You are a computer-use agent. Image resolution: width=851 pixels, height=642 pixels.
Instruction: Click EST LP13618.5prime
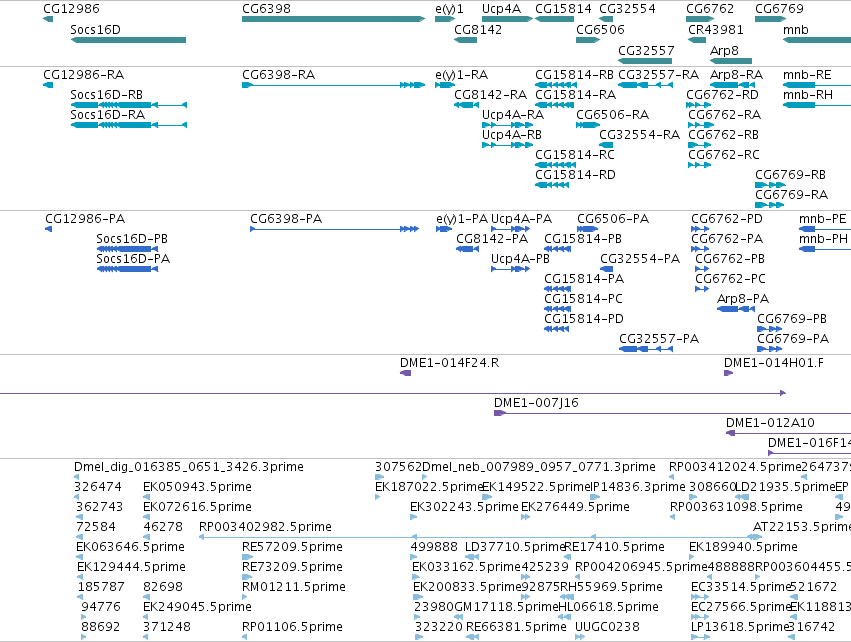739,627
